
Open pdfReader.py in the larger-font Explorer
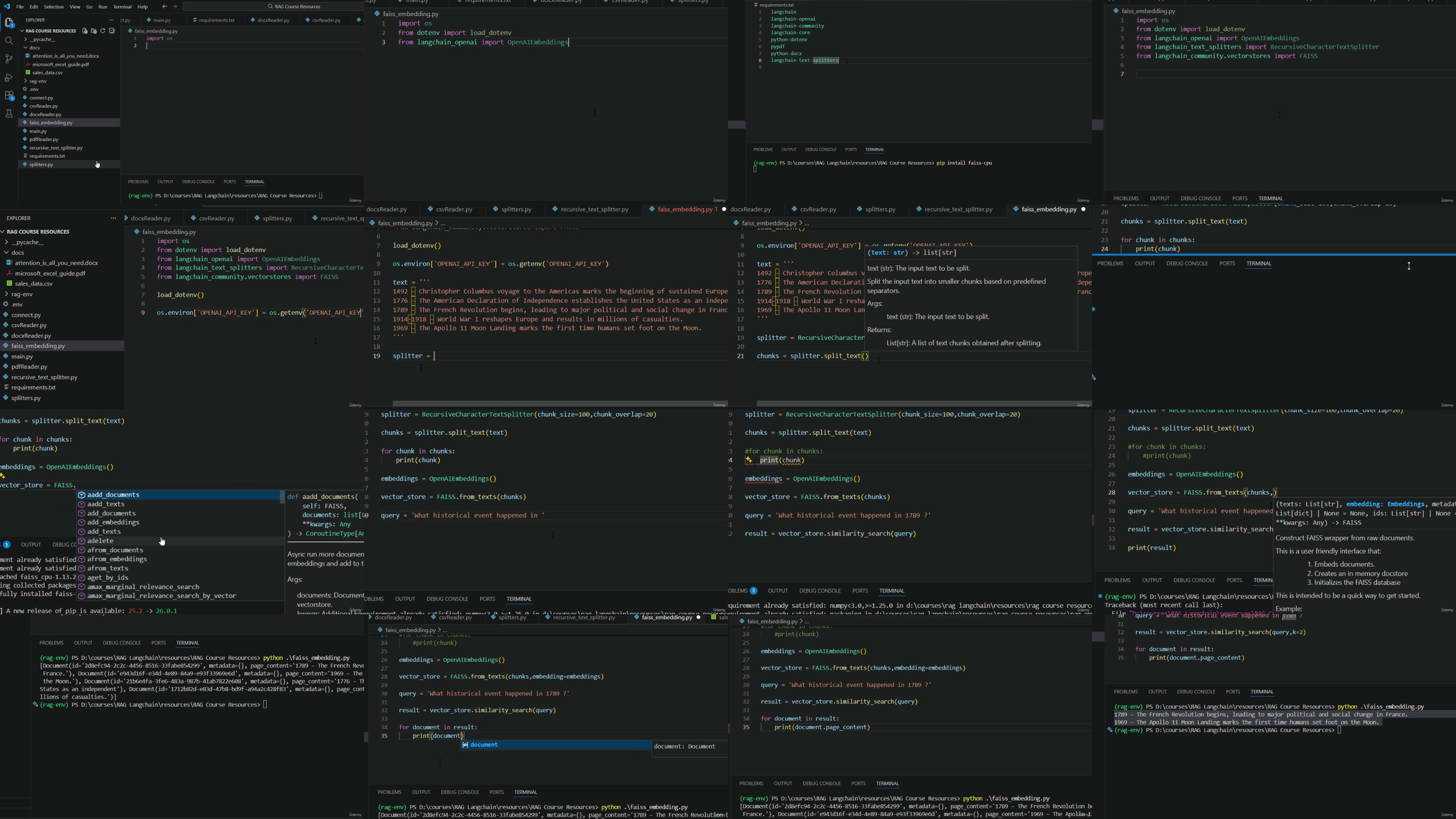point(62,367)
